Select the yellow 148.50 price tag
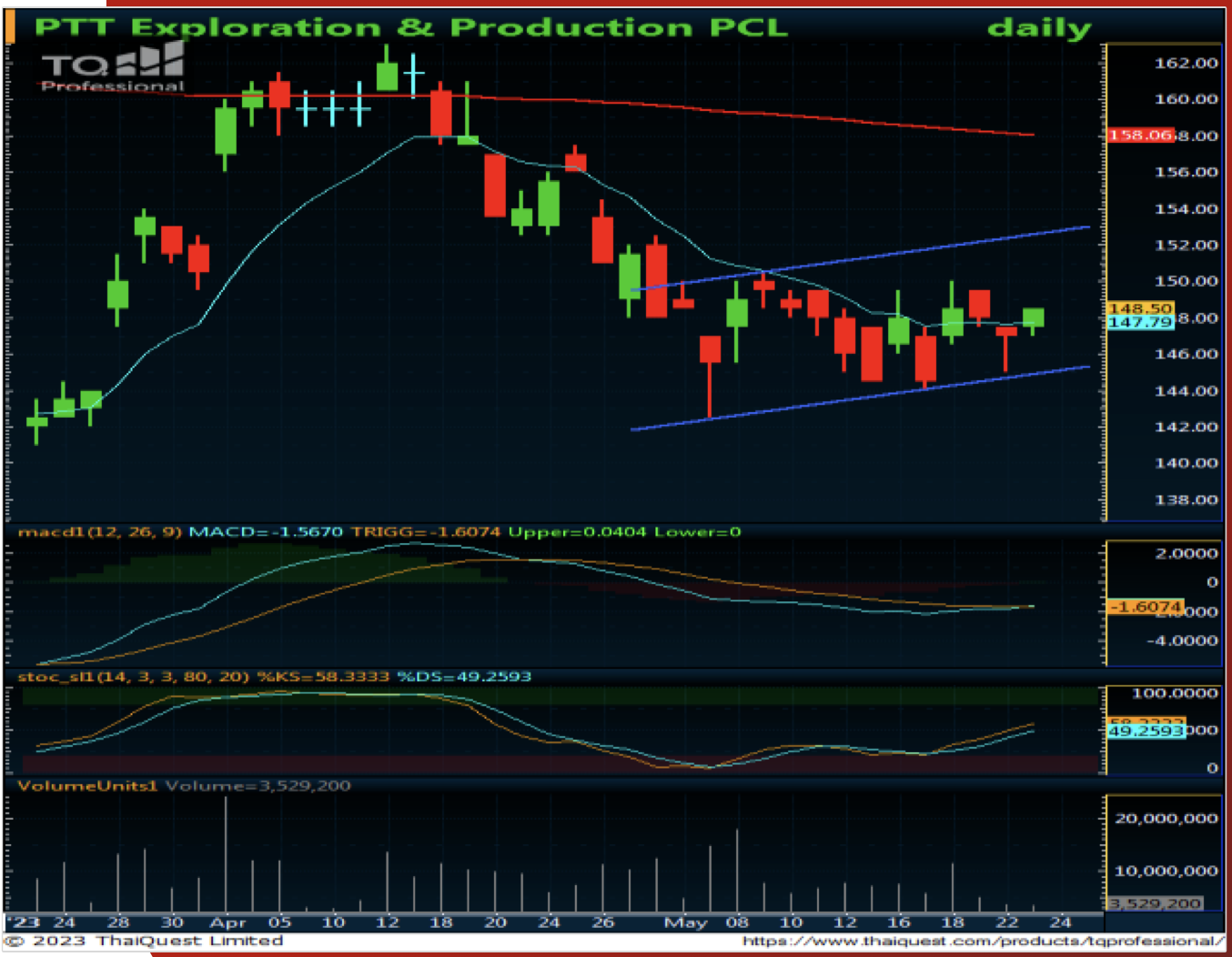This screenshot has height=957, width=1232. click(1140, 308)
